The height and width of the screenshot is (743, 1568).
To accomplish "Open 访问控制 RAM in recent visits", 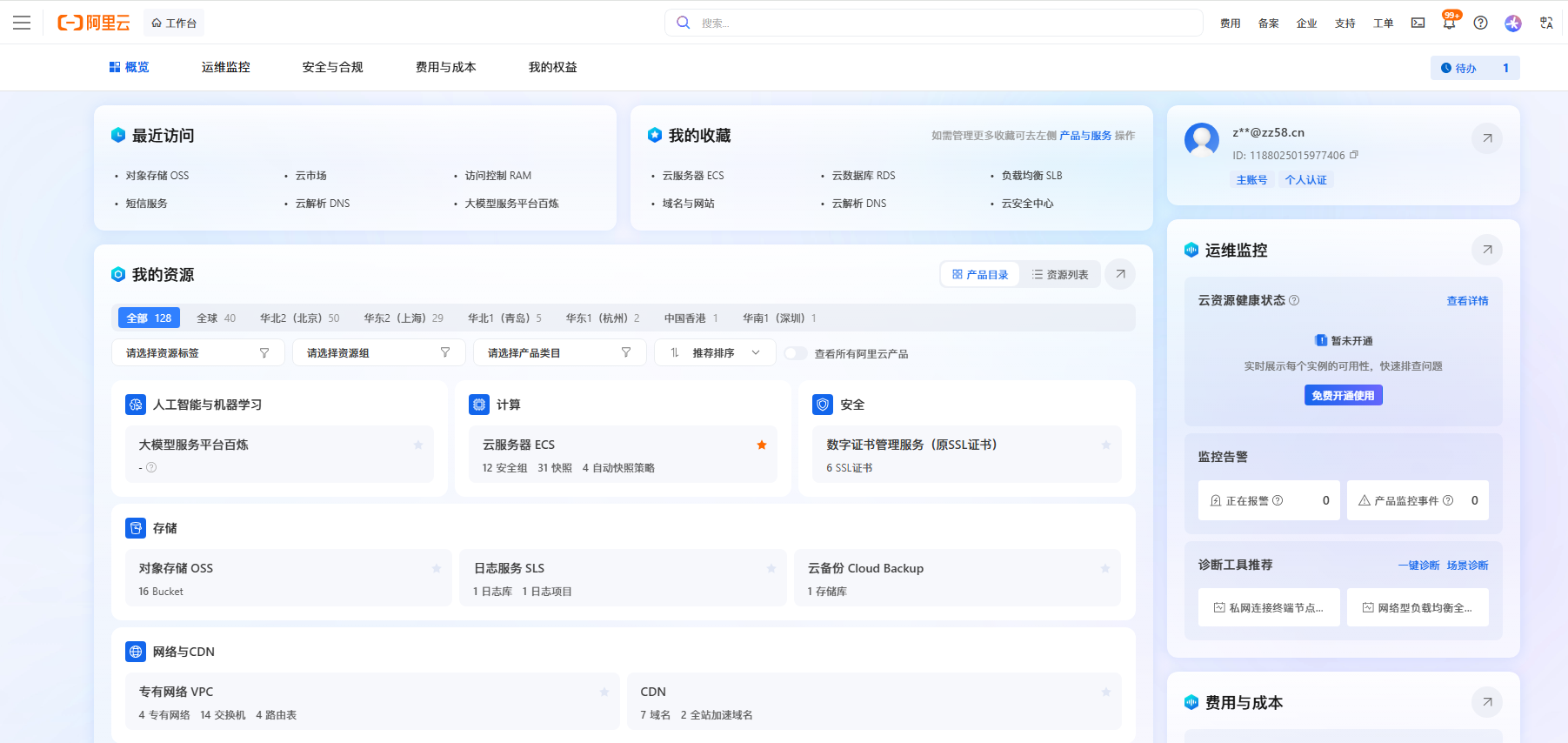I will (x=498, y=176).
